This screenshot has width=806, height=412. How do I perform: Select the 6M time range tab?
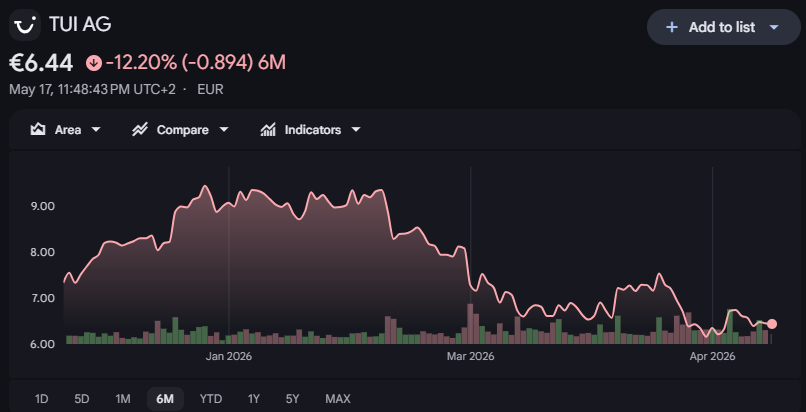coord(165,399)
